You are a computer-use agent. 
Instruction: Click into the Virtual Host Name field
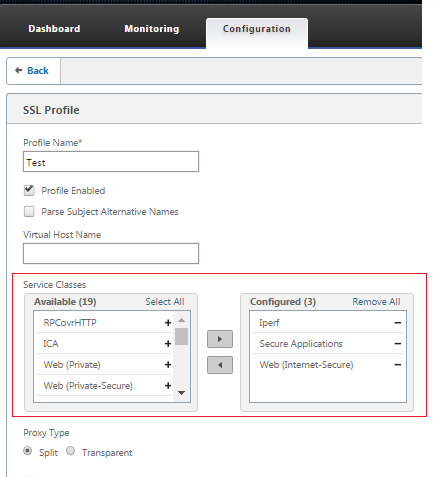pos(111,253)
